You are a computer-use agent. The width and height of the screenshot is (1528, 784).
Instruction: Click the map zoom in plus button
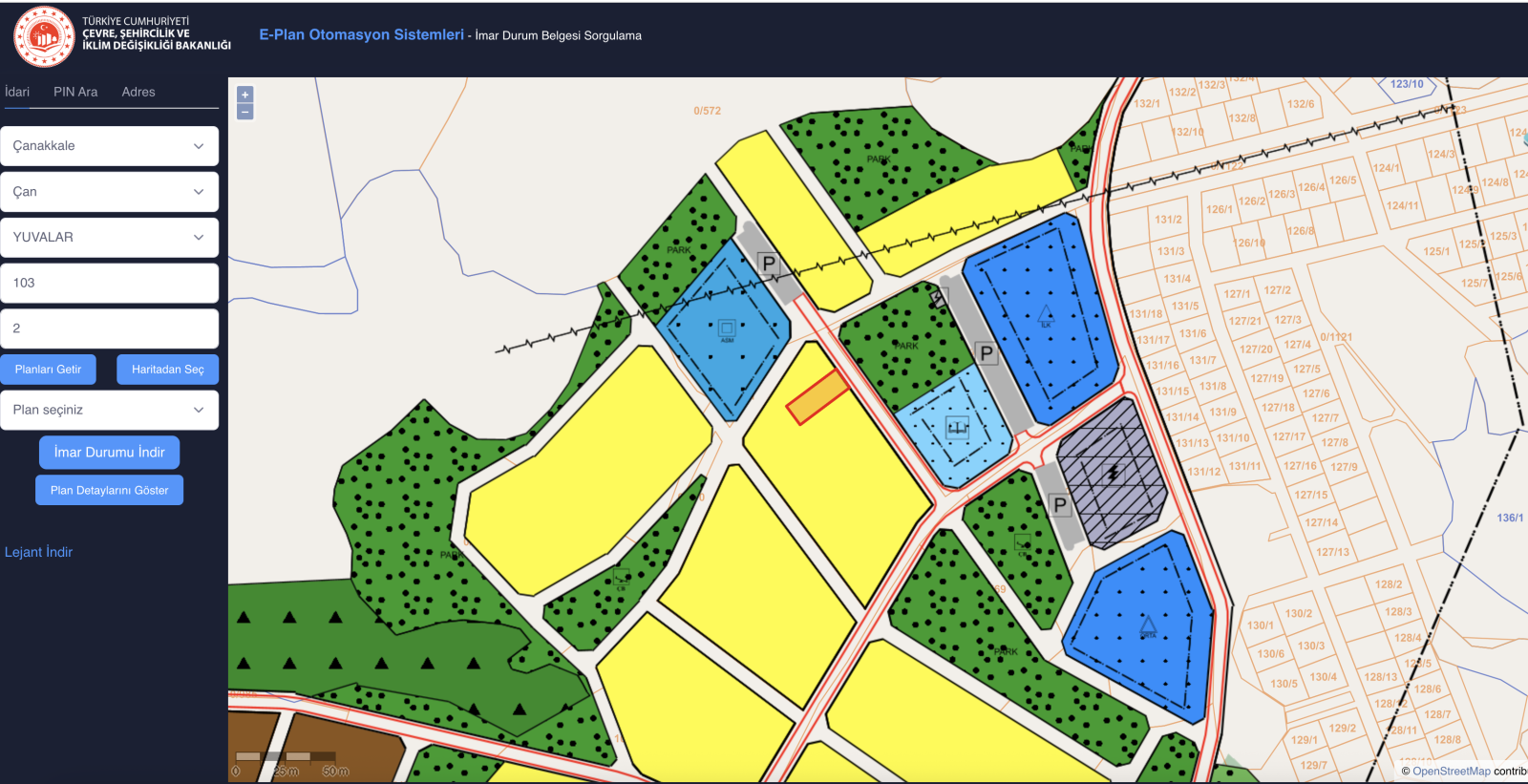(x=245, y=95)
